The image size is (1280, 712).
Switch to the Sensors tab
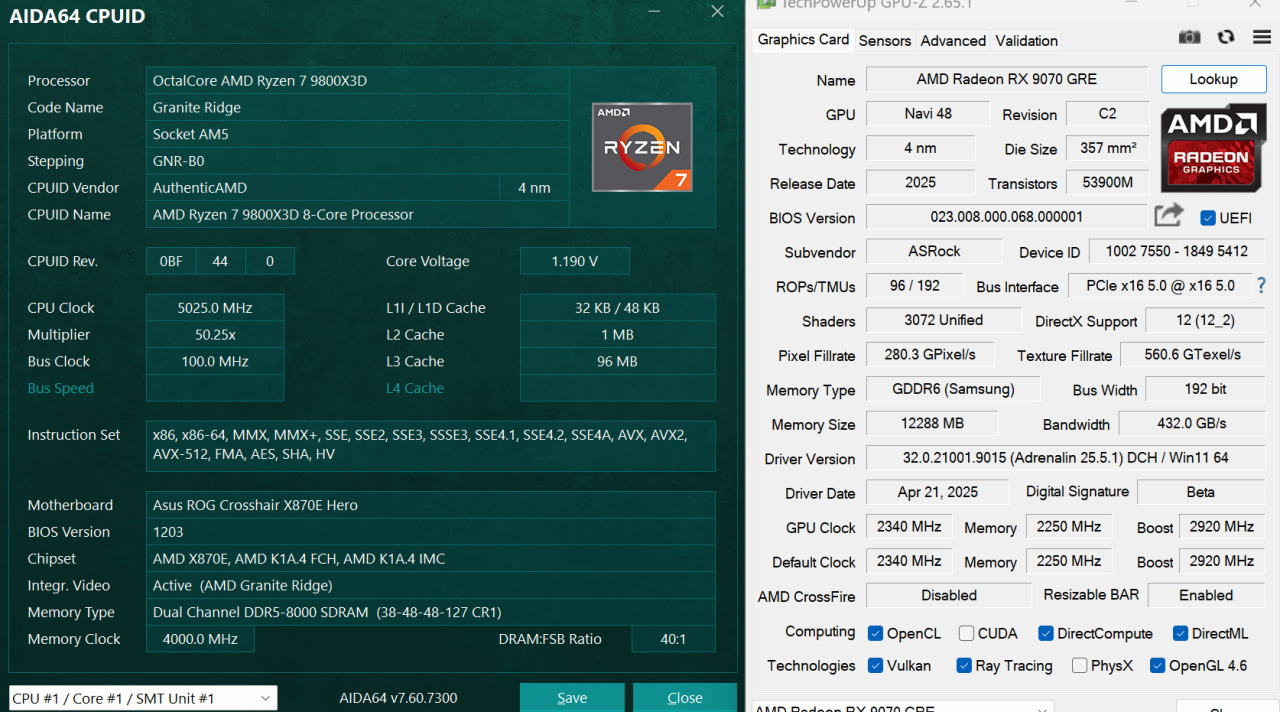pyautogui.click(x=884, y=40)
